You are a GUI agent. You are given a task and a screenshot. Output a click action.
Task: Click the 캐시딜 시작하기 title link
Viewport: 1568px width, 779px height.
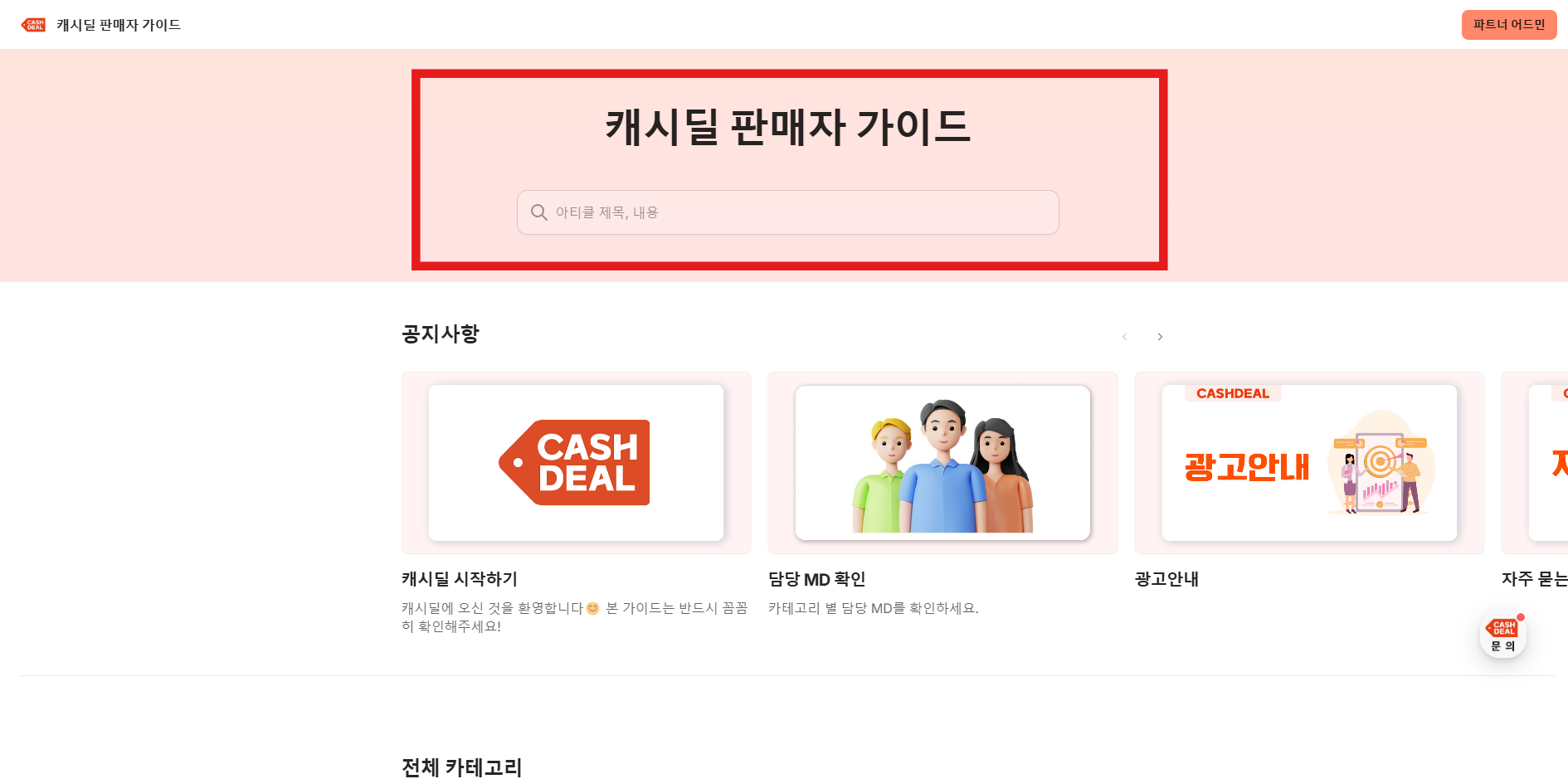tap(460, 579)
